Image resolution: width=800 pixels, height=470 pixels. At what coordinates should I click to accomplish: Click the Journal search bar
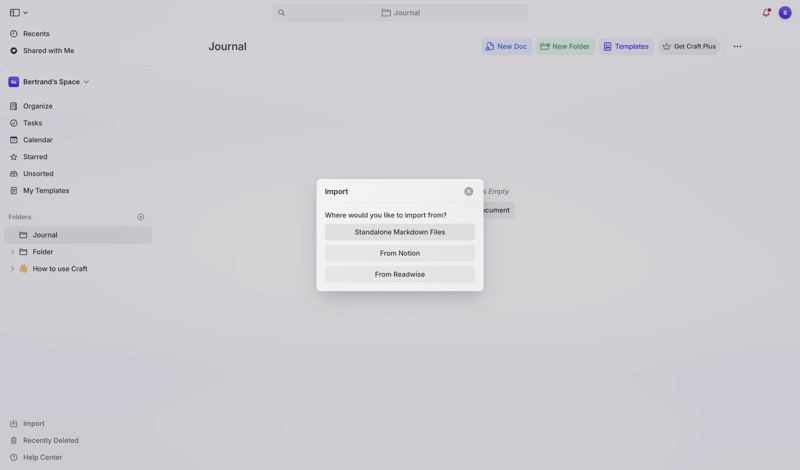tap(399, 13)
